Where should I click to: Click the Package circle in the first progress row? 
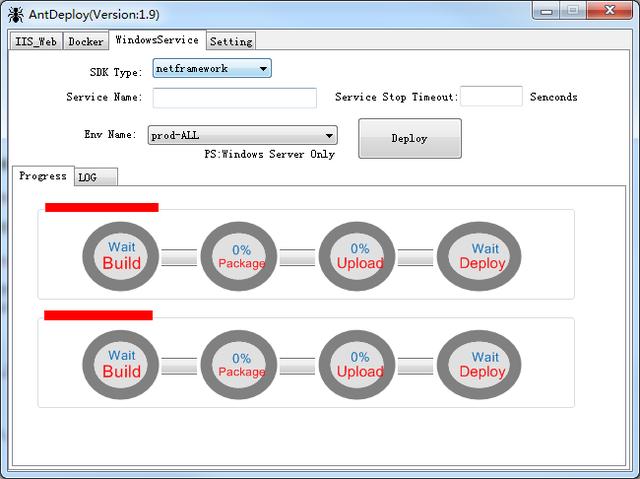coord(239,256)
